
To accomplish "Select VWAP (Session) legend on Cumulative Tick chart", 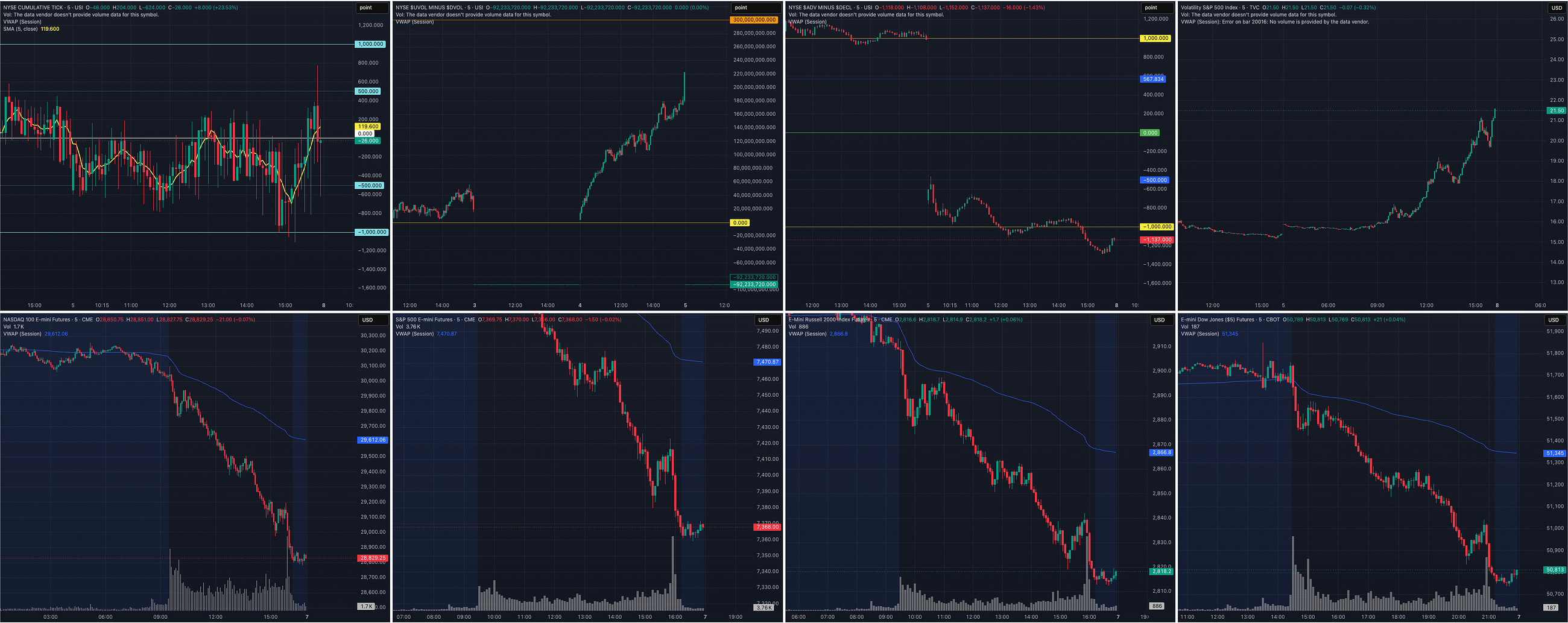I will (22, 21).
